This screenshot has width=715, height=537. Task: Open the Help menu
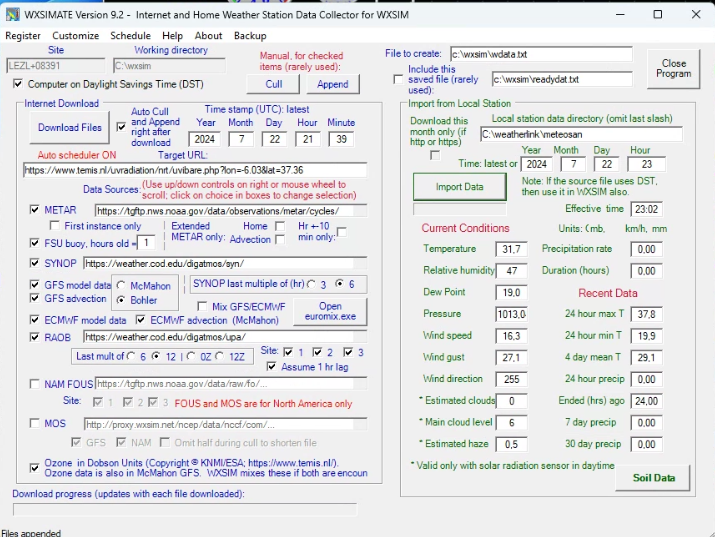172,36
